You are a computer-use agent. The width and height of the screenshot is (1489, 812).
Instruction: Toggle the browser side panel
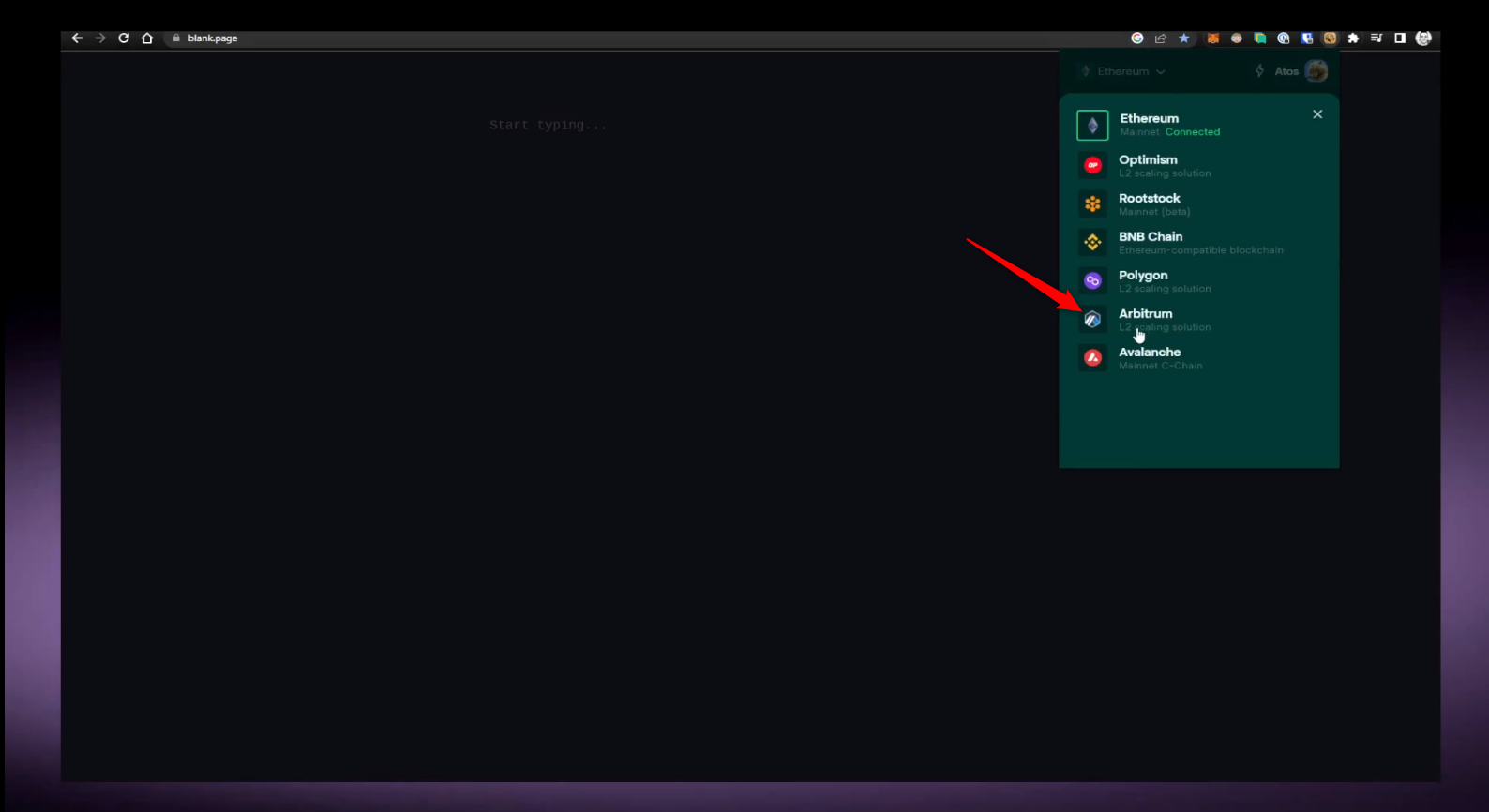(x=1400, y=38)
